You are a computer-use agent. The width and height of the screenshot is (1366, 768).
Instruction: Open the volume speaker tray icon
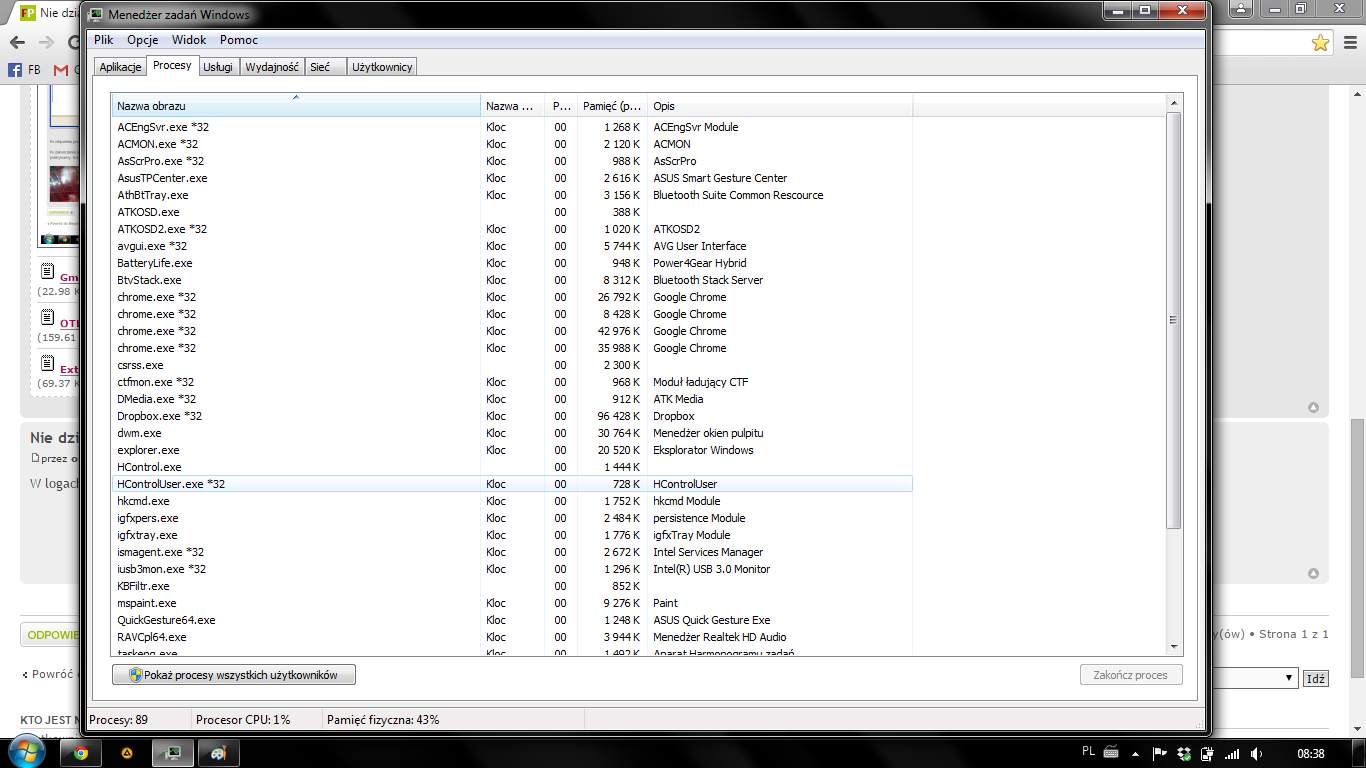coord(1256,753)
